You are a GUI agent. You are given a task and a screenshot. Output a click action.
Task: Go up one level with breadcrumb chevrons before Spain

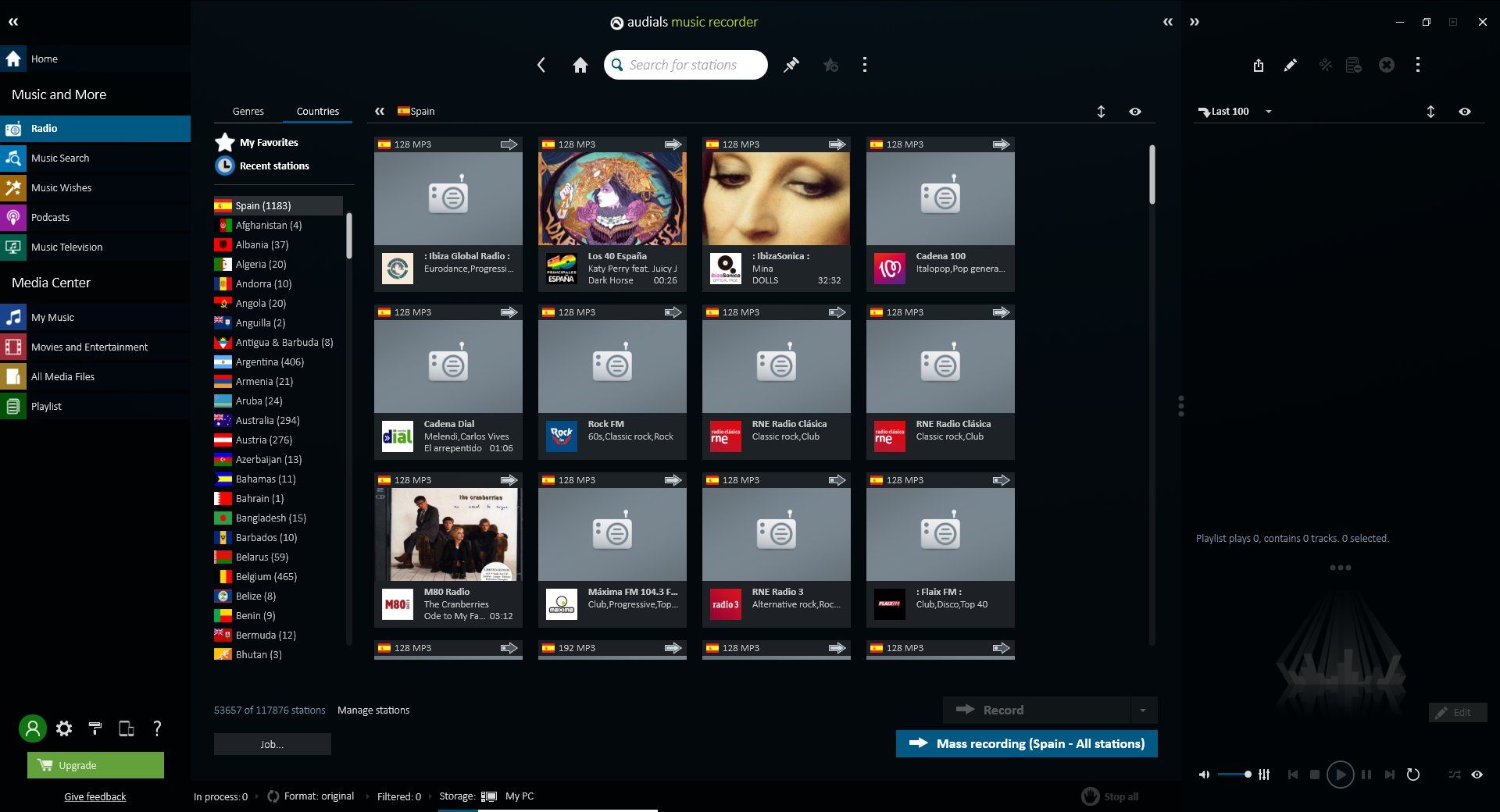tap(380, 111)
